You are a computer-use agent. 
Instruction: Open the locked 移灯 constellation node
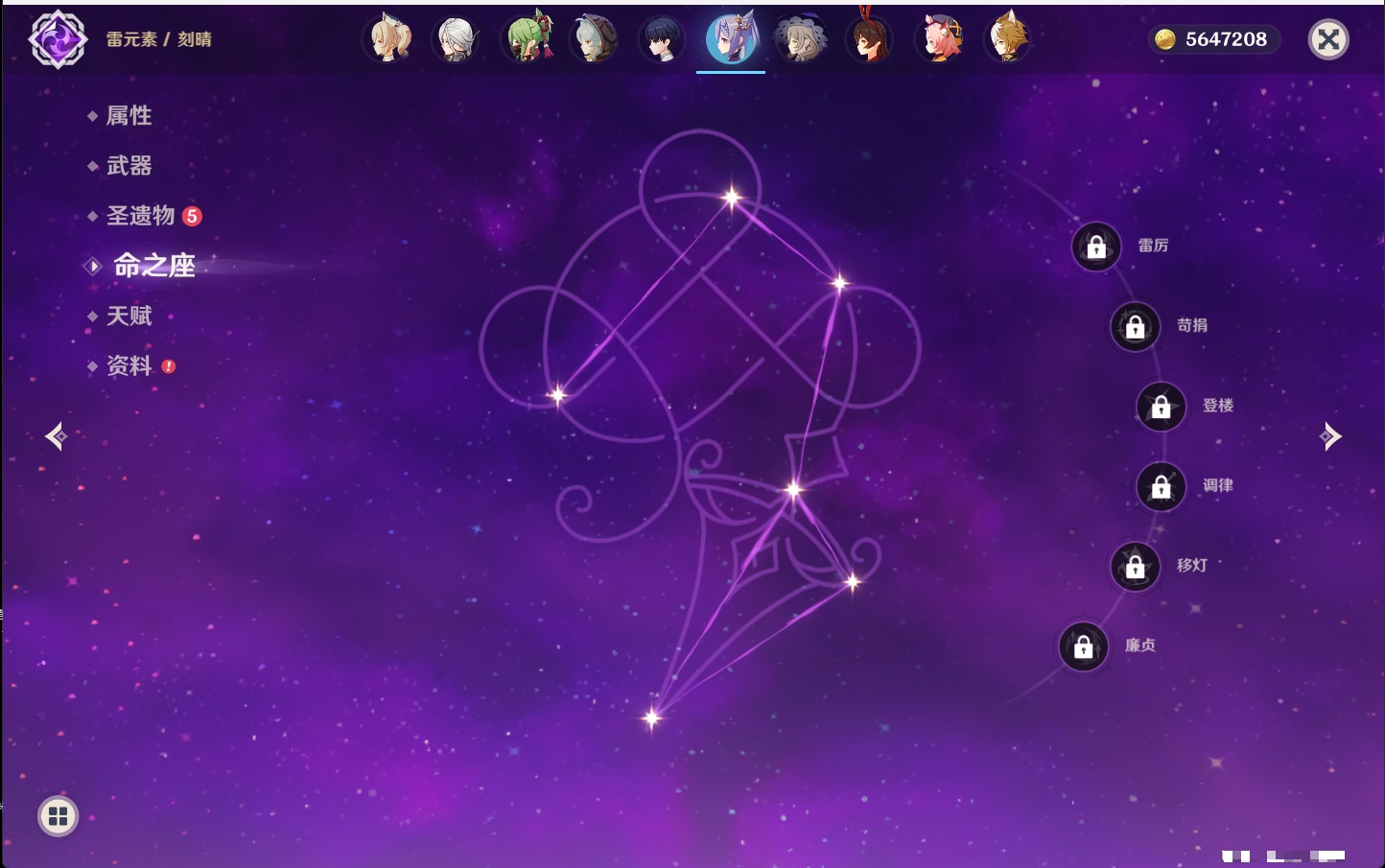1136,567
